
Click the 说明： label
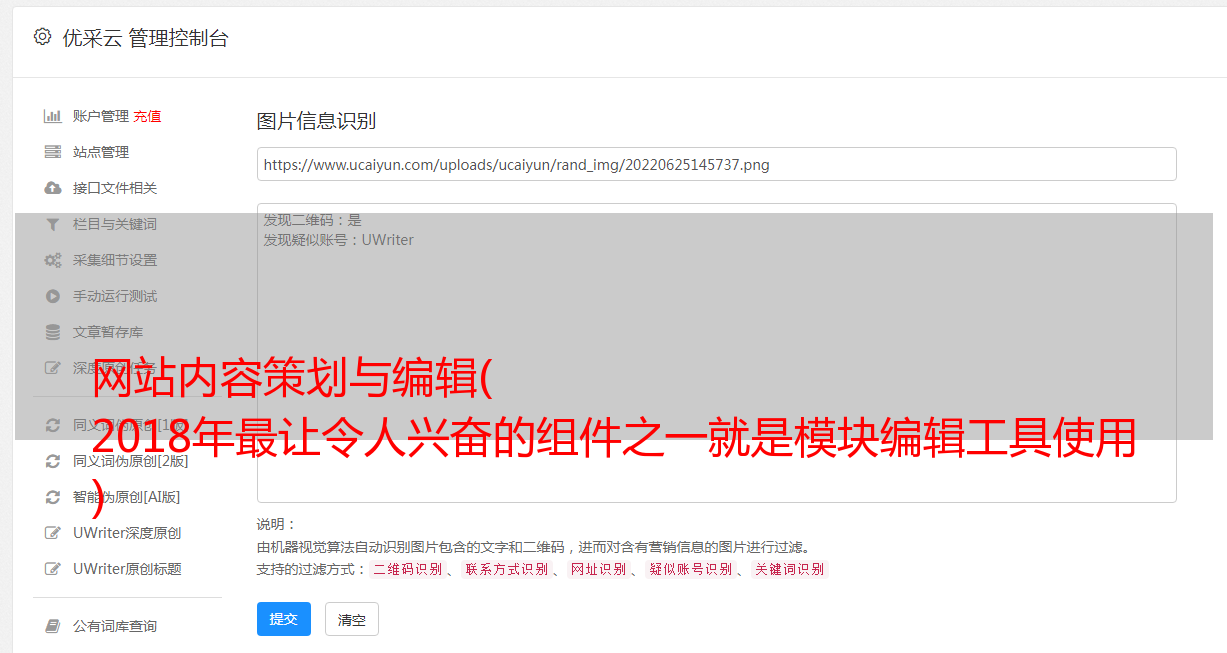pos(276,524)
